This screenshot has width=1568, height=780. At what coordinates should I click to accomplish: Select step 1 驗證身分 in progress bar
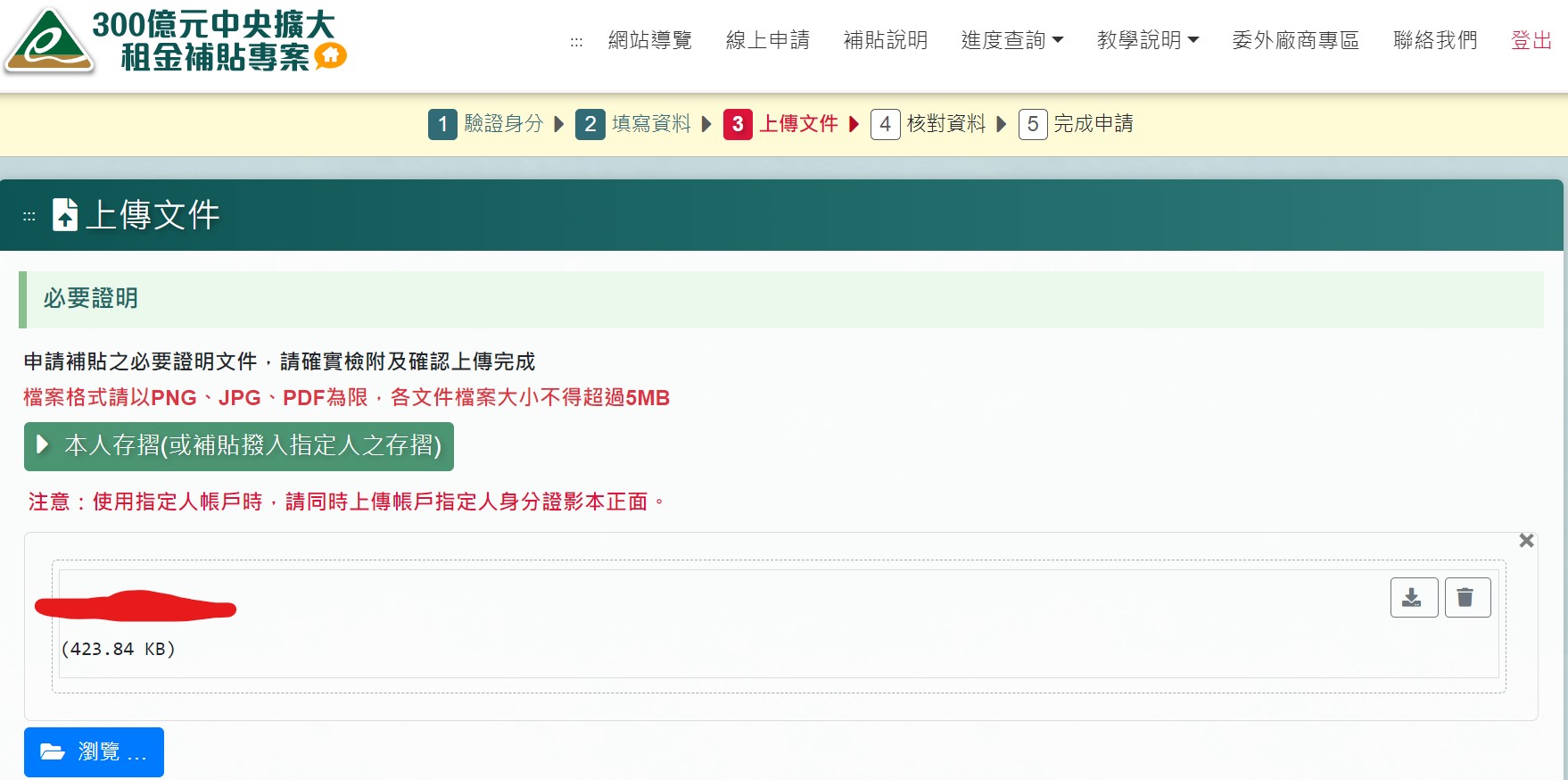(x=486, y=124)
